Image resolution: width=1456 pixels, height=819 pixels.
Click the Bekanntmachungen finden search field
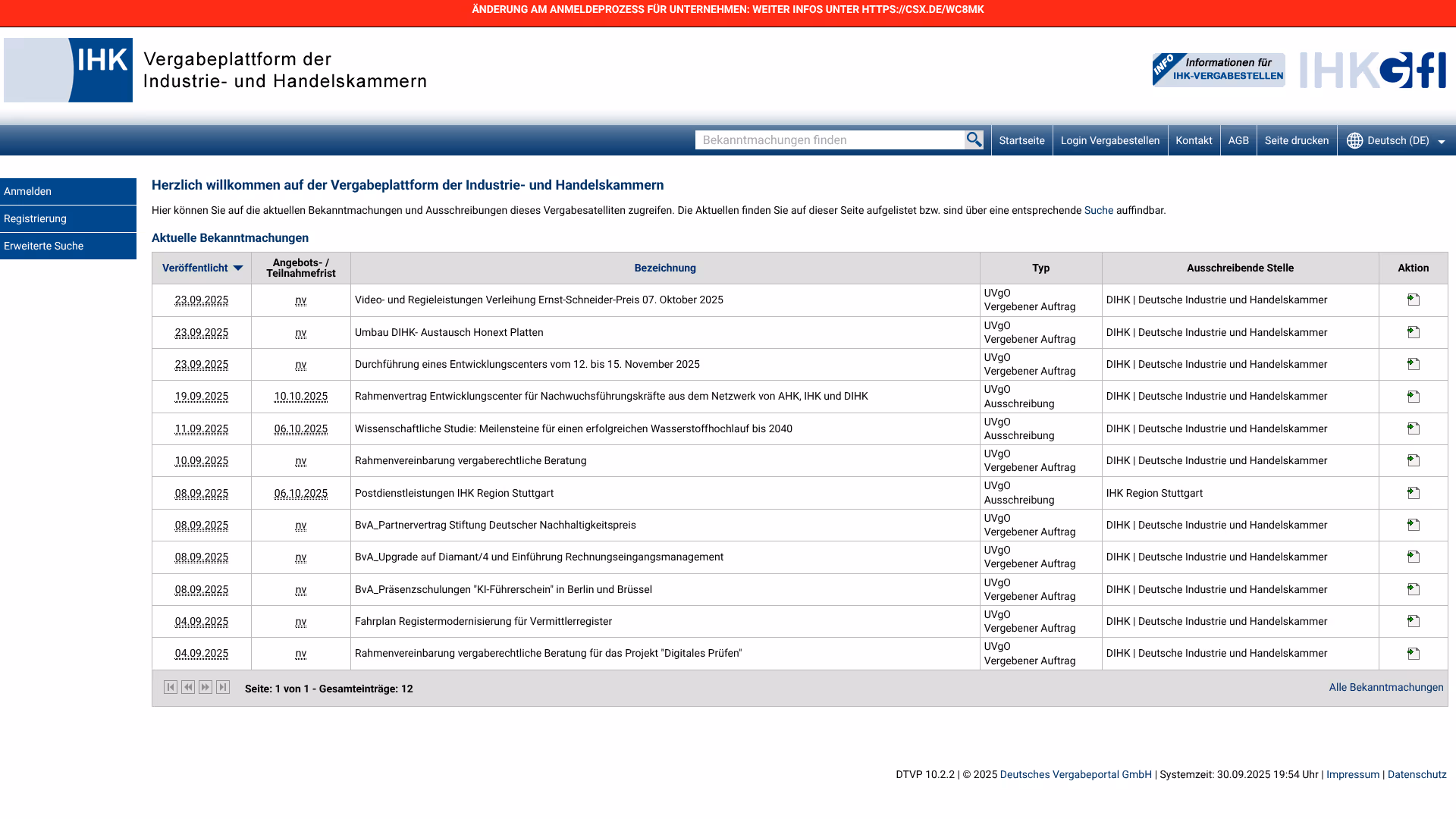[x=827, y=140]
